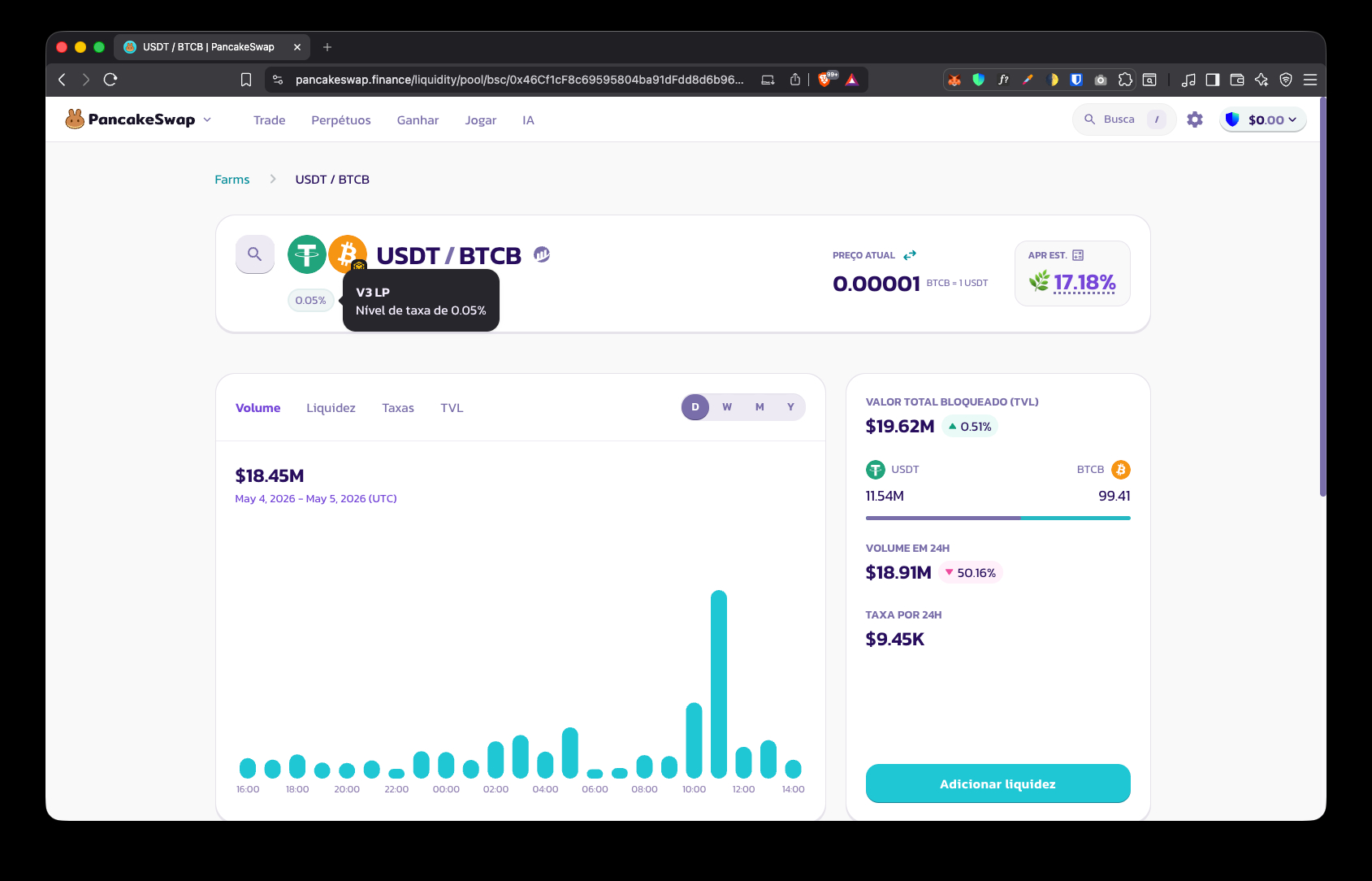
Task: Select the D daily chart interval
Action: pos(695,407)
